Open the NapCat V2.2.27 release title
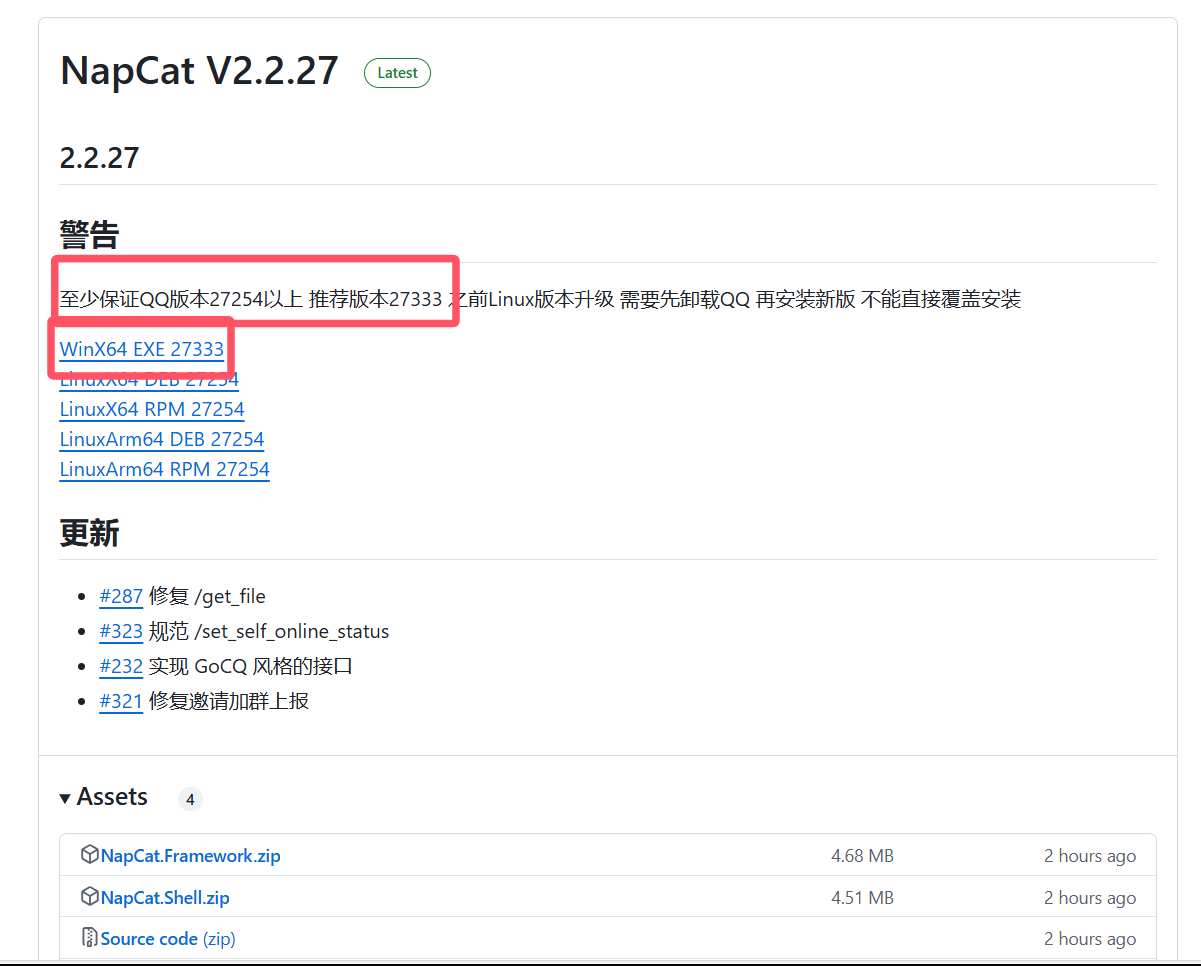This screenshot has height=966, width=1201. (x=199, y=71)
